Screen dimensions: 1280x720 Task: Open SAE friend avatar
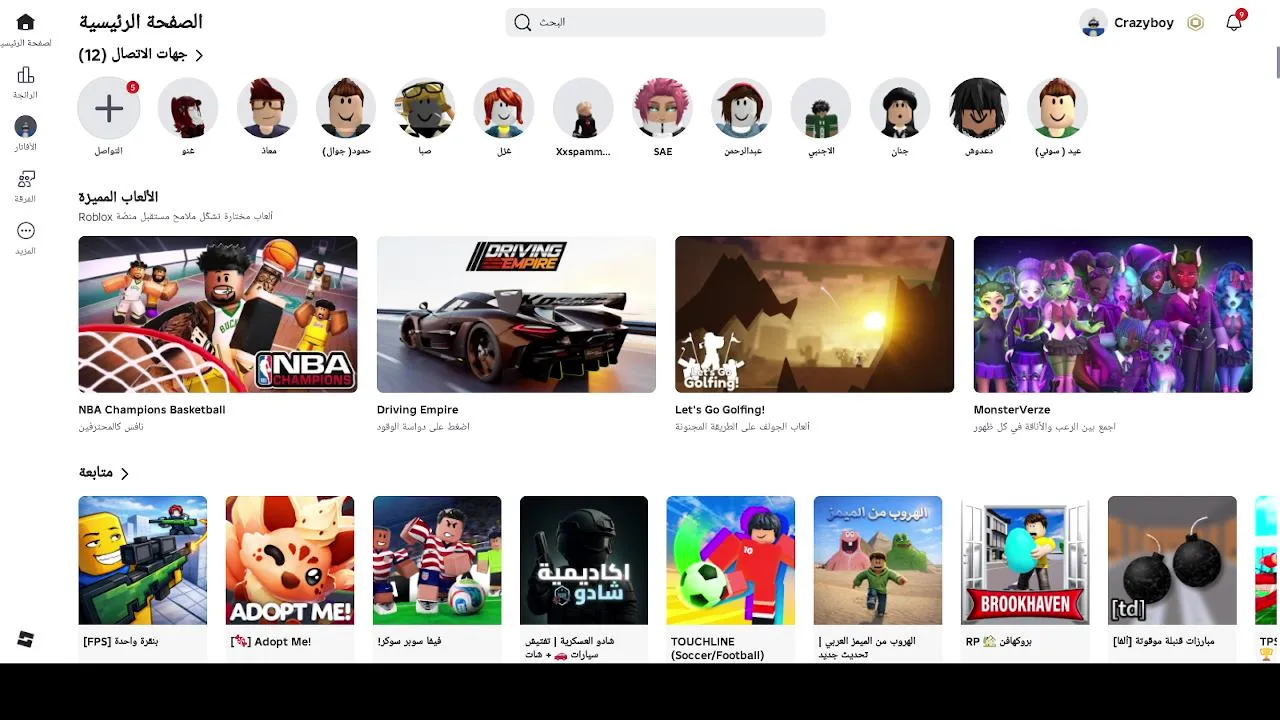(x=662, y=108)
